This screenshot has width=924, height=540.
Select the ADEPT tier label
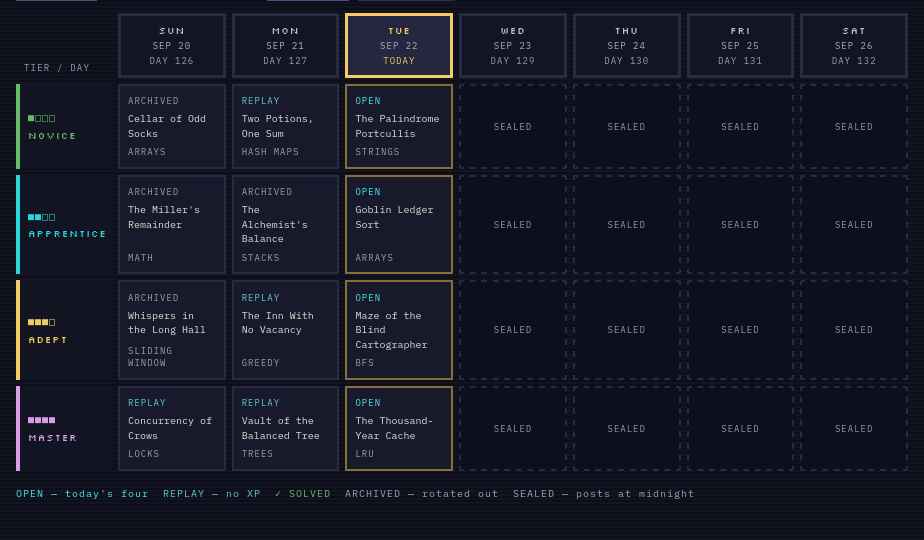coord(48,340)
